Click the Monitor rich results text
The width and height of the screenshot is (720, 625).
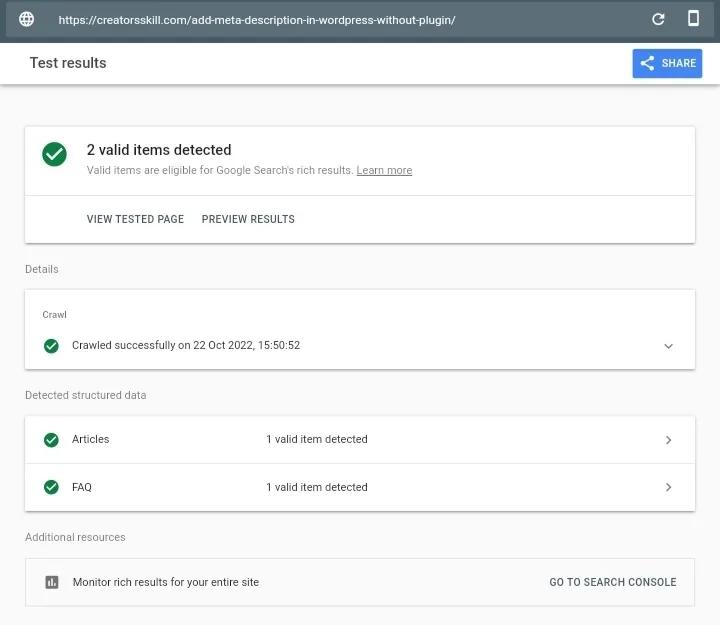pos(166,582)
